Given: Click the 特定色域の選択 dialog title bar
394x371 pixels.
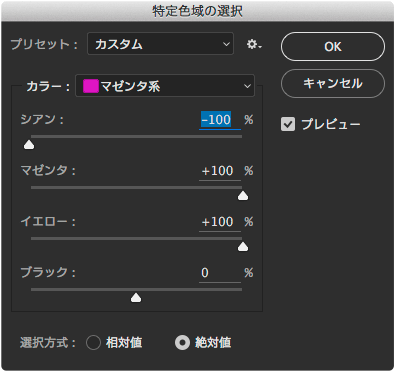Looking at the screenshot, I should tap(197, 11).
